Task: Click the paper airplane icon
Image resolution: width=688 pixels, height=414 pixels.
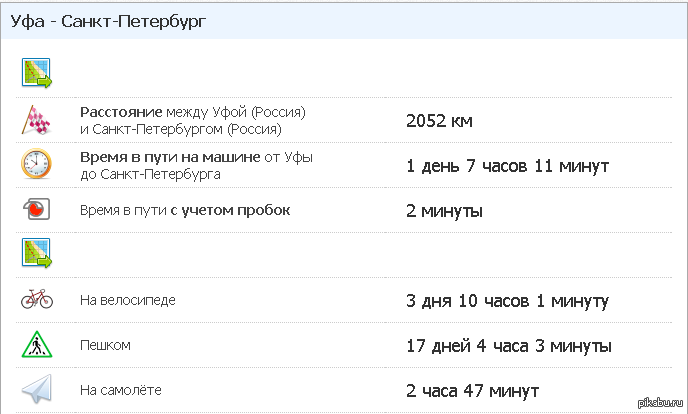Action: [36, 390]
